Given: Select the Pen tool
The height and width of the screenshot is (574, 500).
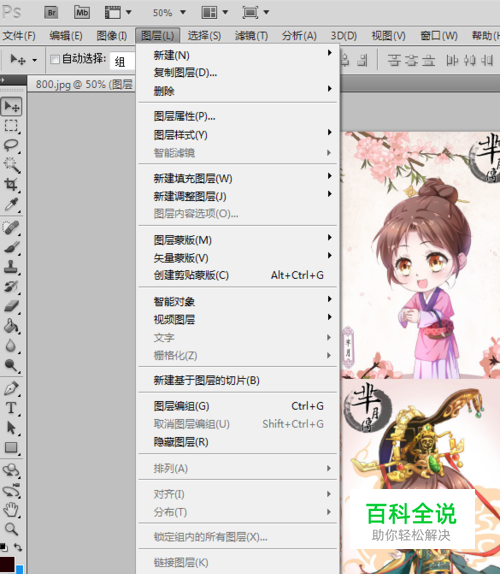Looking at the screenshot, I should pos(11,388).
